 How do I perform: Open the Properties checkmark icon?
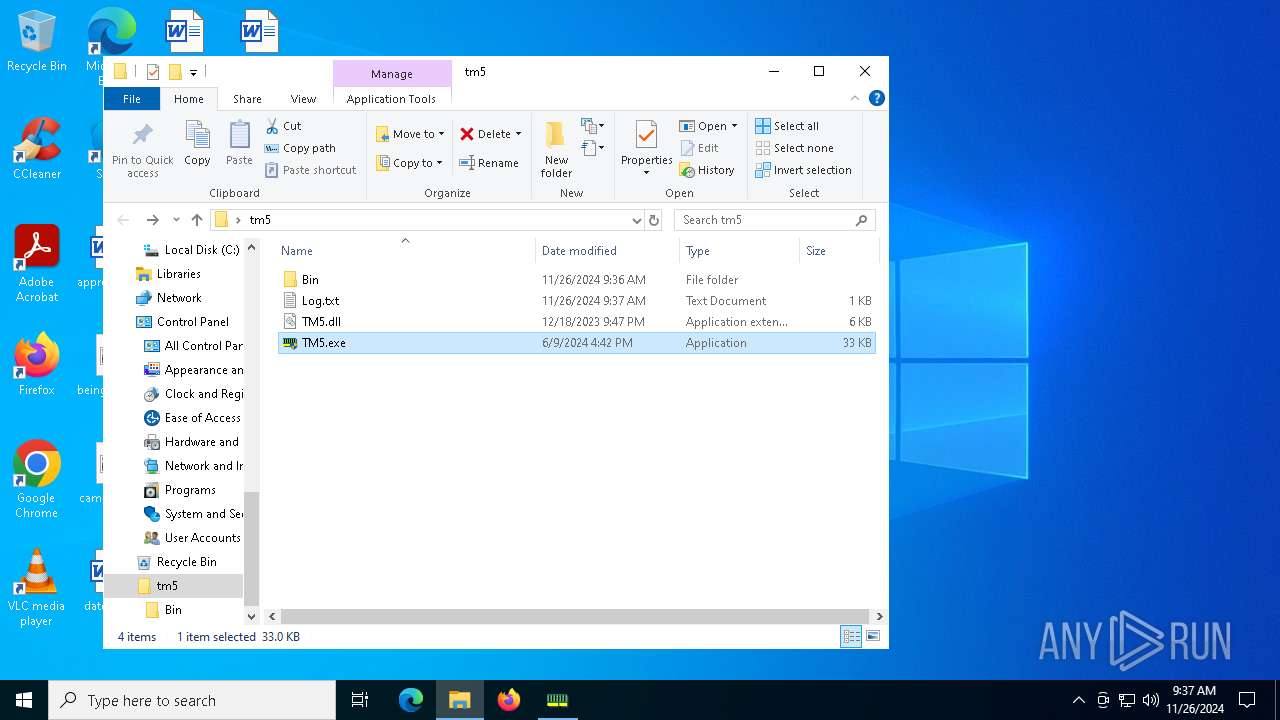coord(646,135)
